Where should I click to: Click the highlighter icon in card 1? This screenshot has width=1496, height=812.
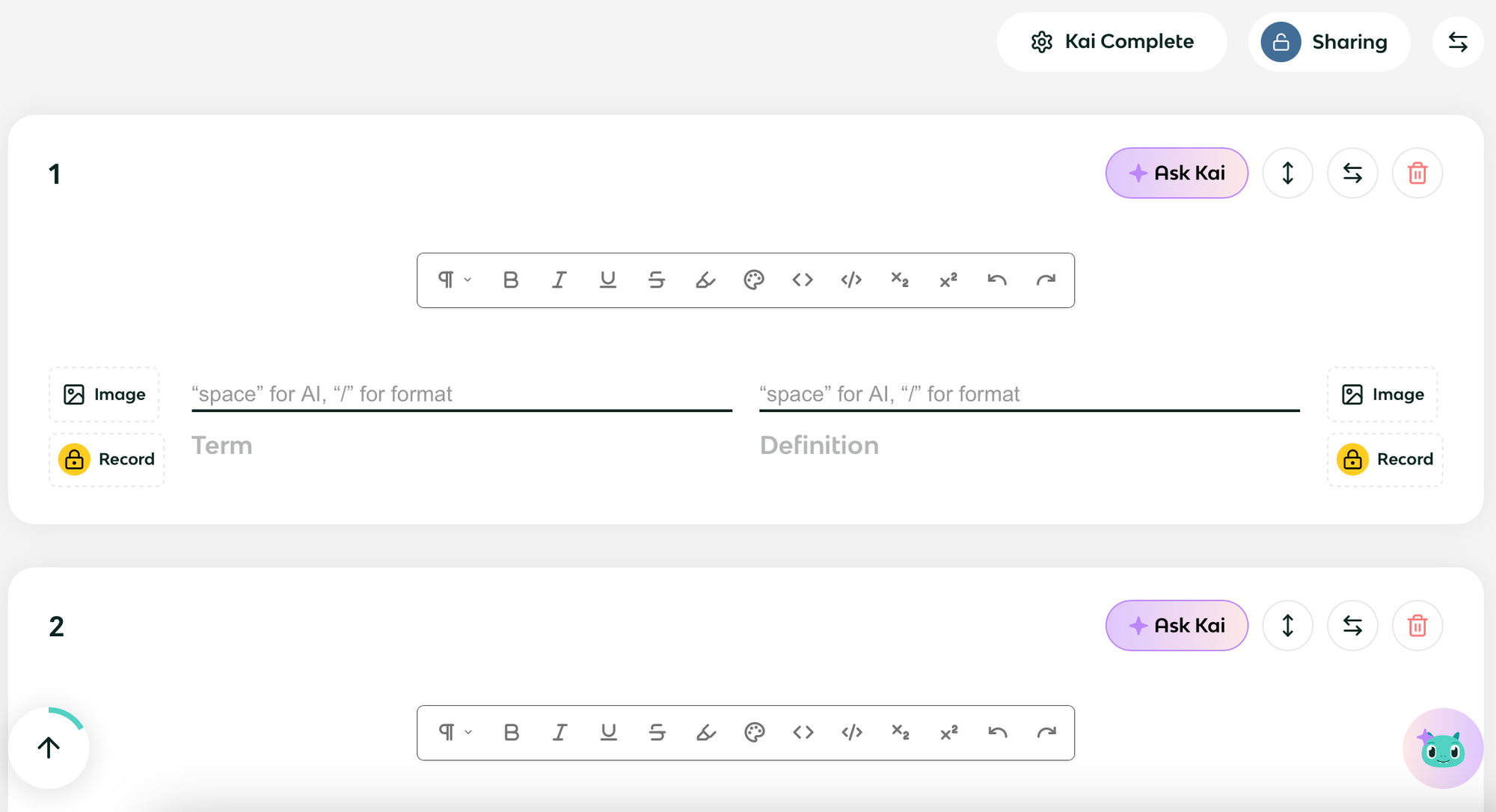705,280
